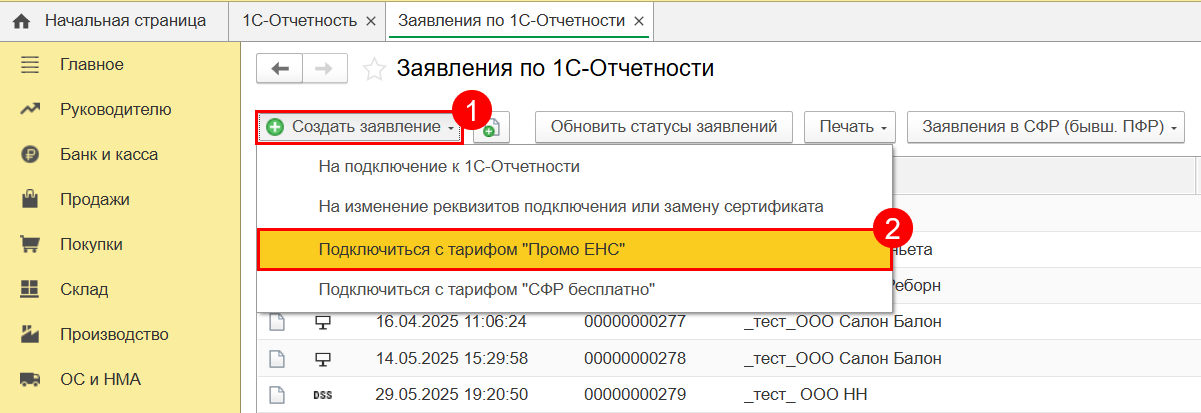Screen dimensions: 1201x413
Task: Click number 00000000278 cell
Action: pyautogui.click(x=635, y=358)
